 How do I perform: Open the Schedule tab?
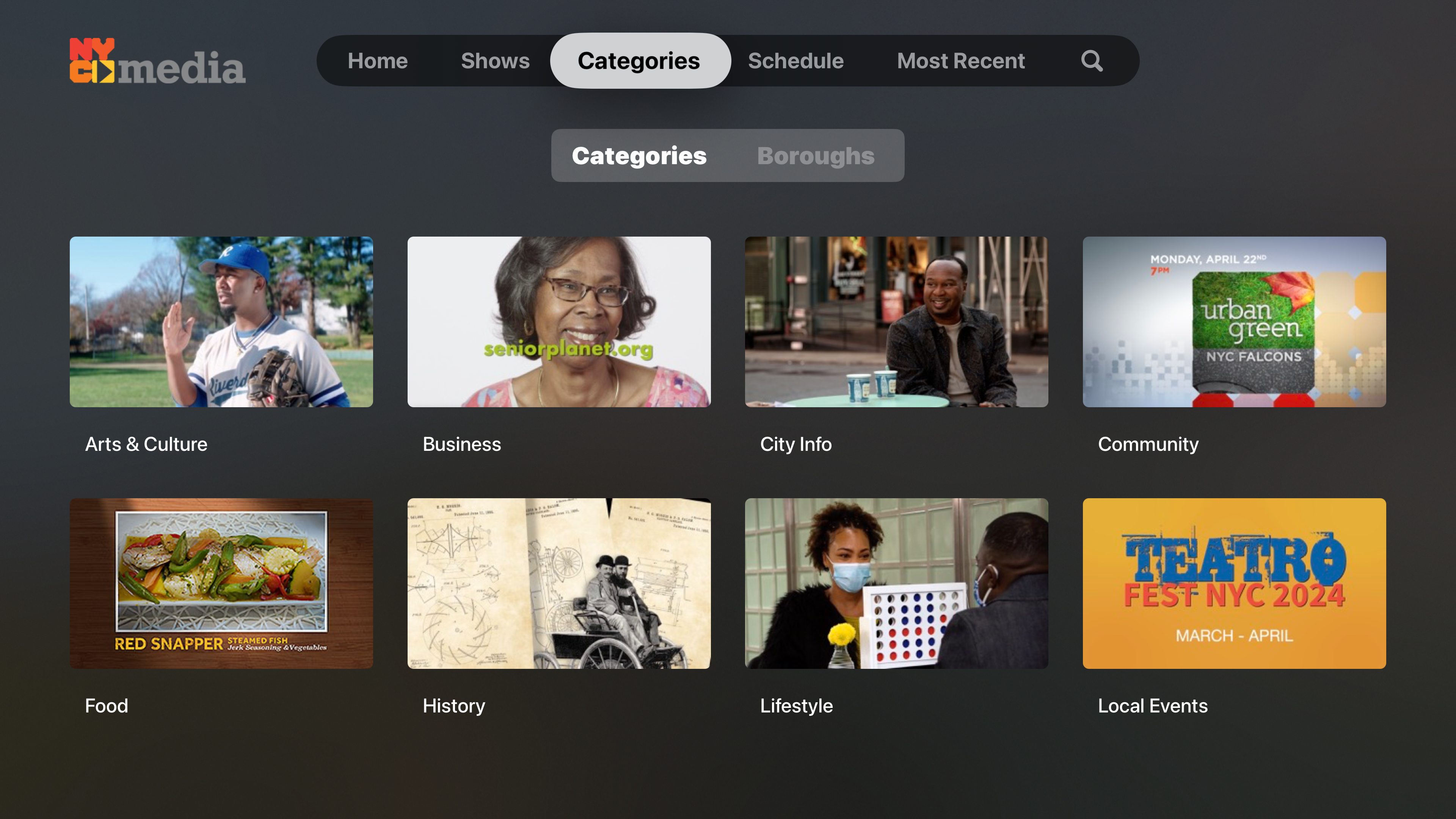[x=796, y=61]
